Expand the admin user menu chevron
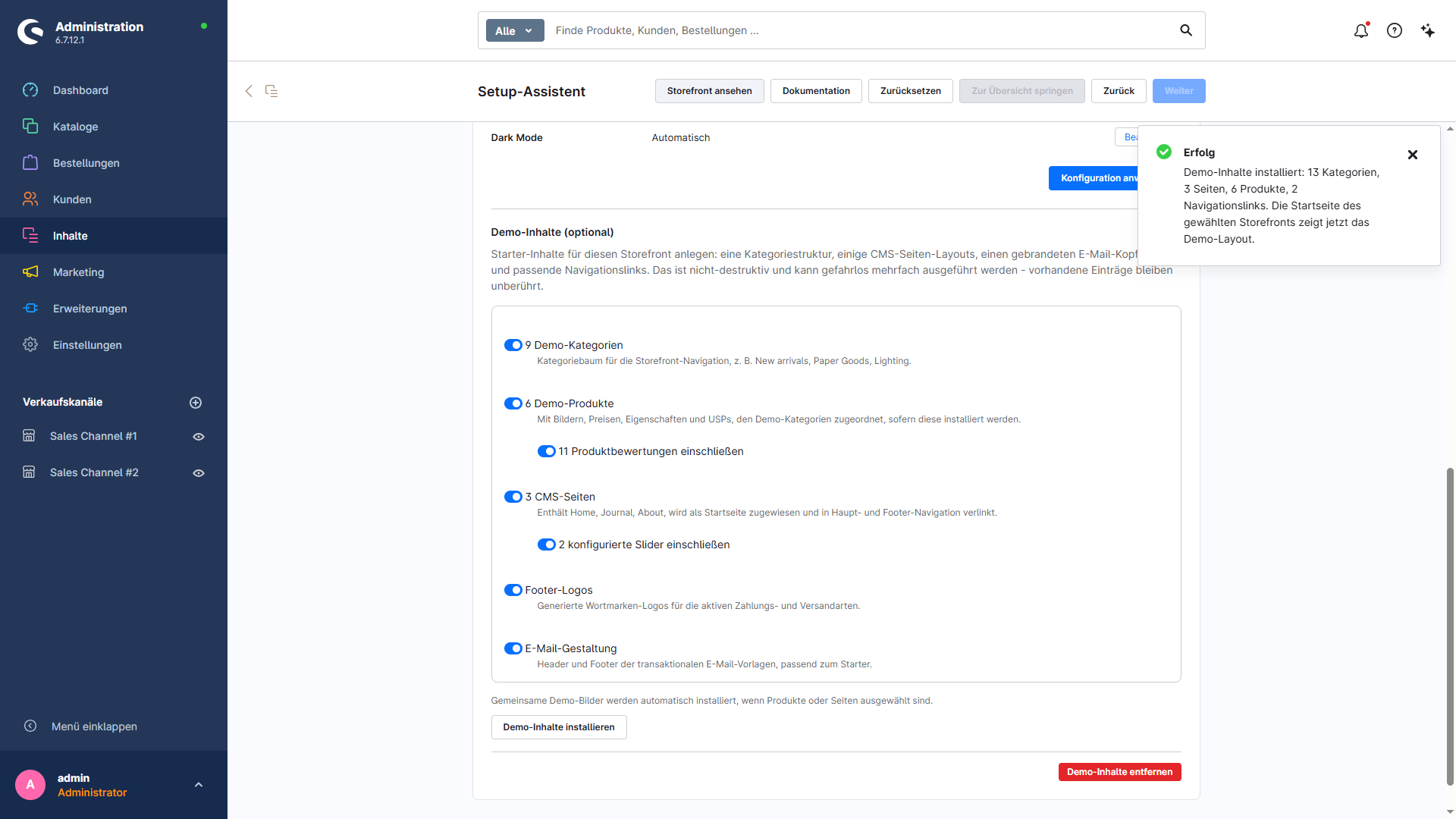Screen dimensions: 1456x819 click(199, 785)
